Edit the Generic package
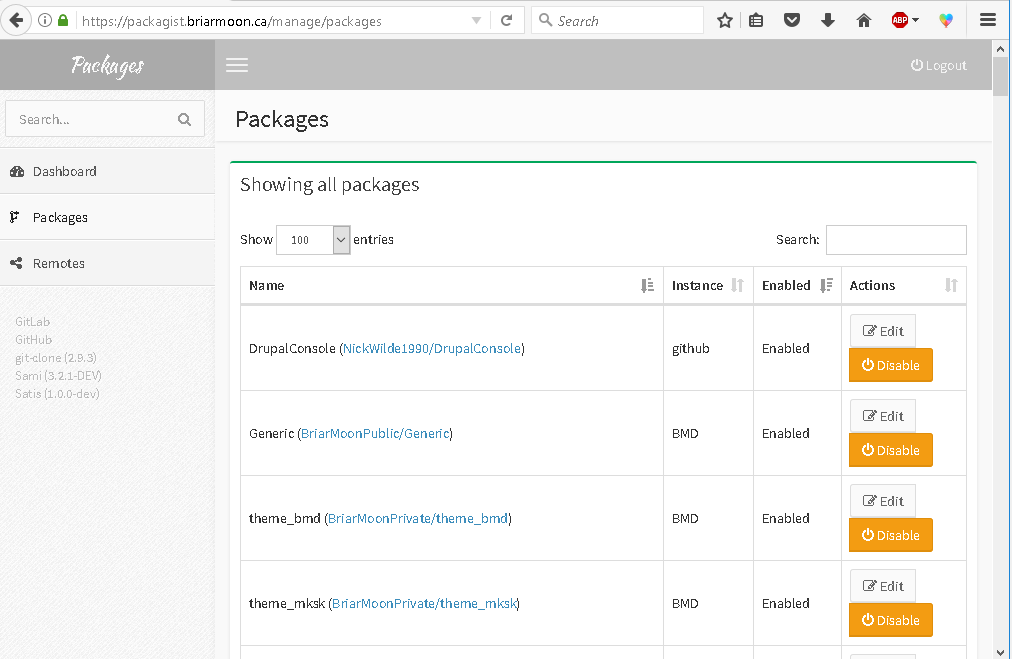1012x659 pixels. 883,416
